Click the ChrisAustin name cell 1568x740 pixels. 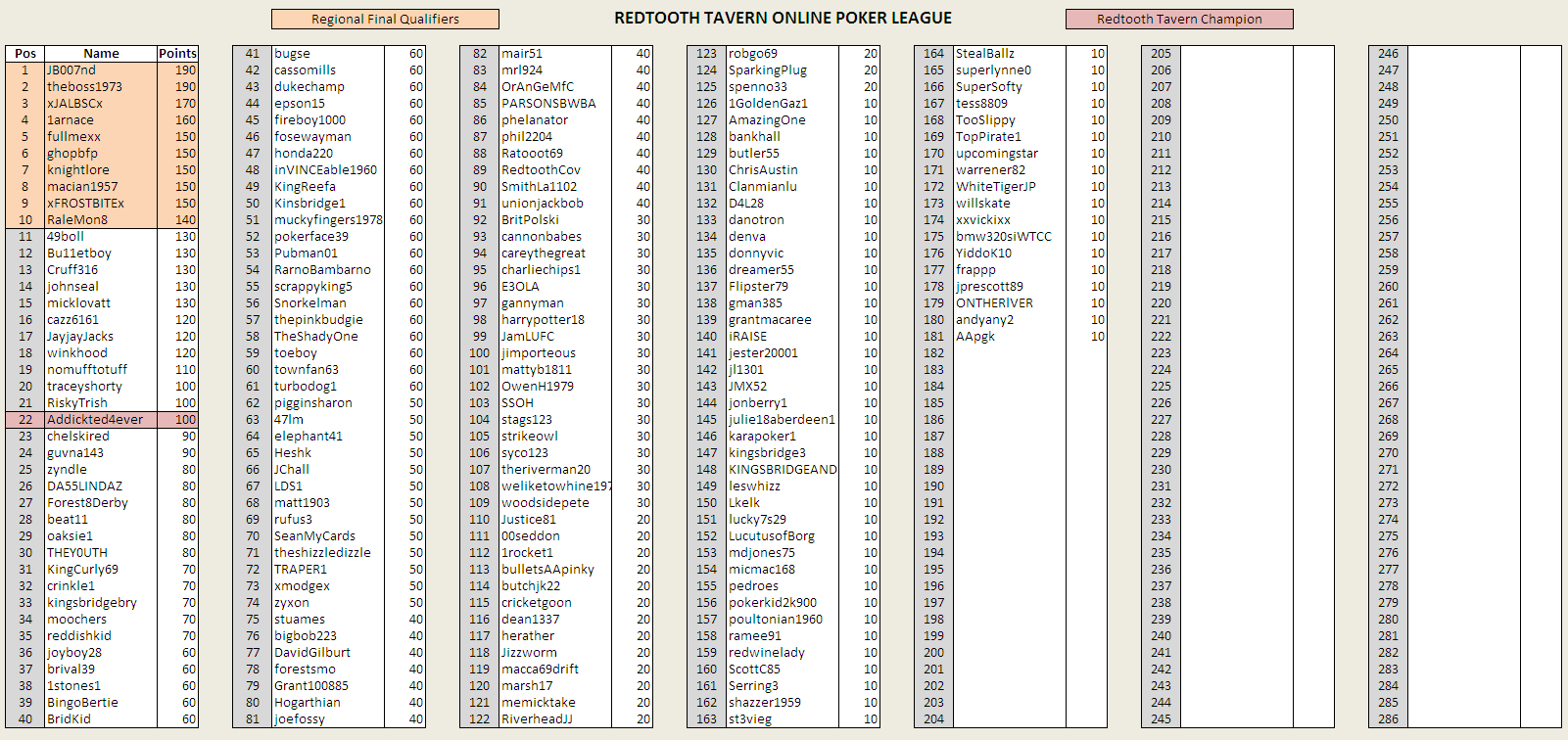783,169
